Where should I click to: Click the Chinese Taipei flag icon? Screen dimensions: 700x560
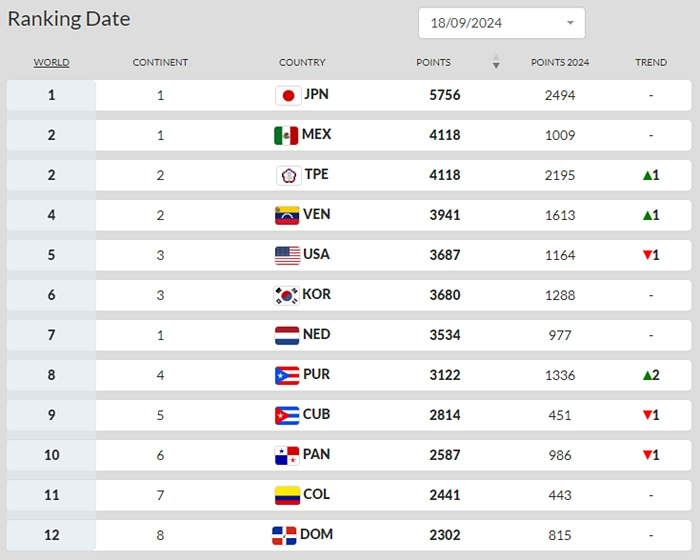(x=288, y=176)
